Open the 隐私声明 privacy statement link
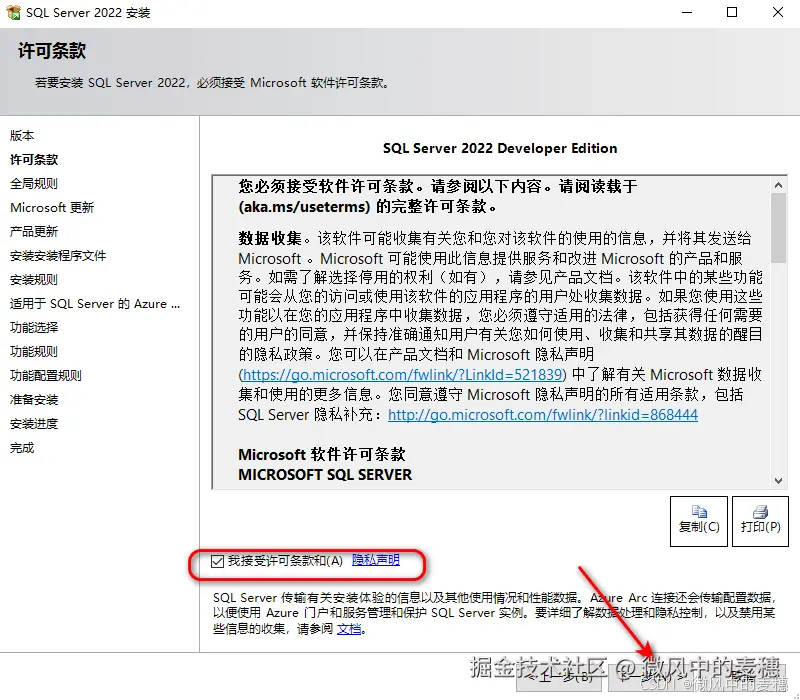 (376, 560)
